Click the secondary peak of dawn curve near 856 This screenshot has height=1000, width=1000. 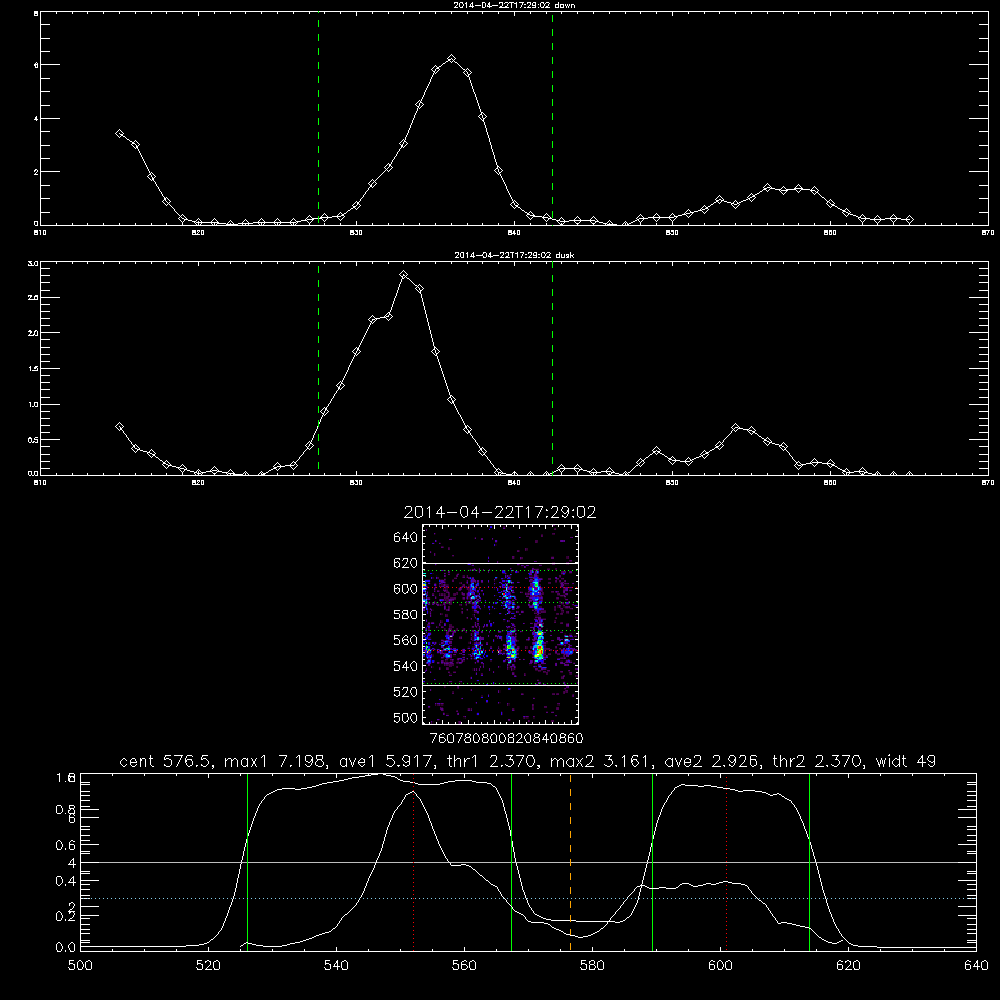767,188
